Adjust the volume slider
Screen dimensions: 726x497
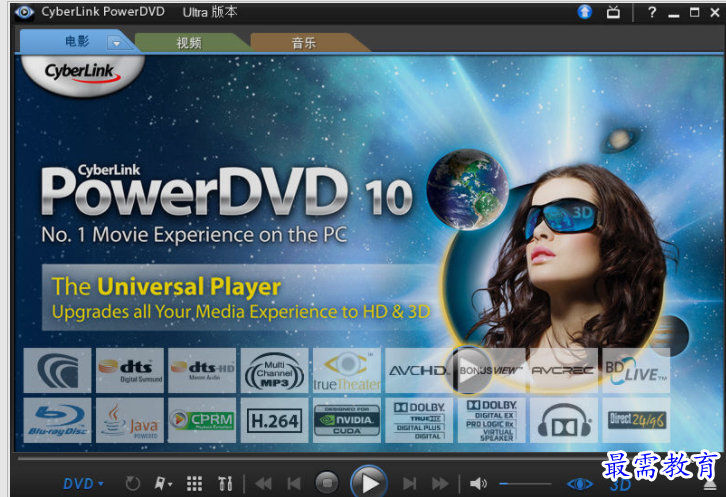point(525,484)
